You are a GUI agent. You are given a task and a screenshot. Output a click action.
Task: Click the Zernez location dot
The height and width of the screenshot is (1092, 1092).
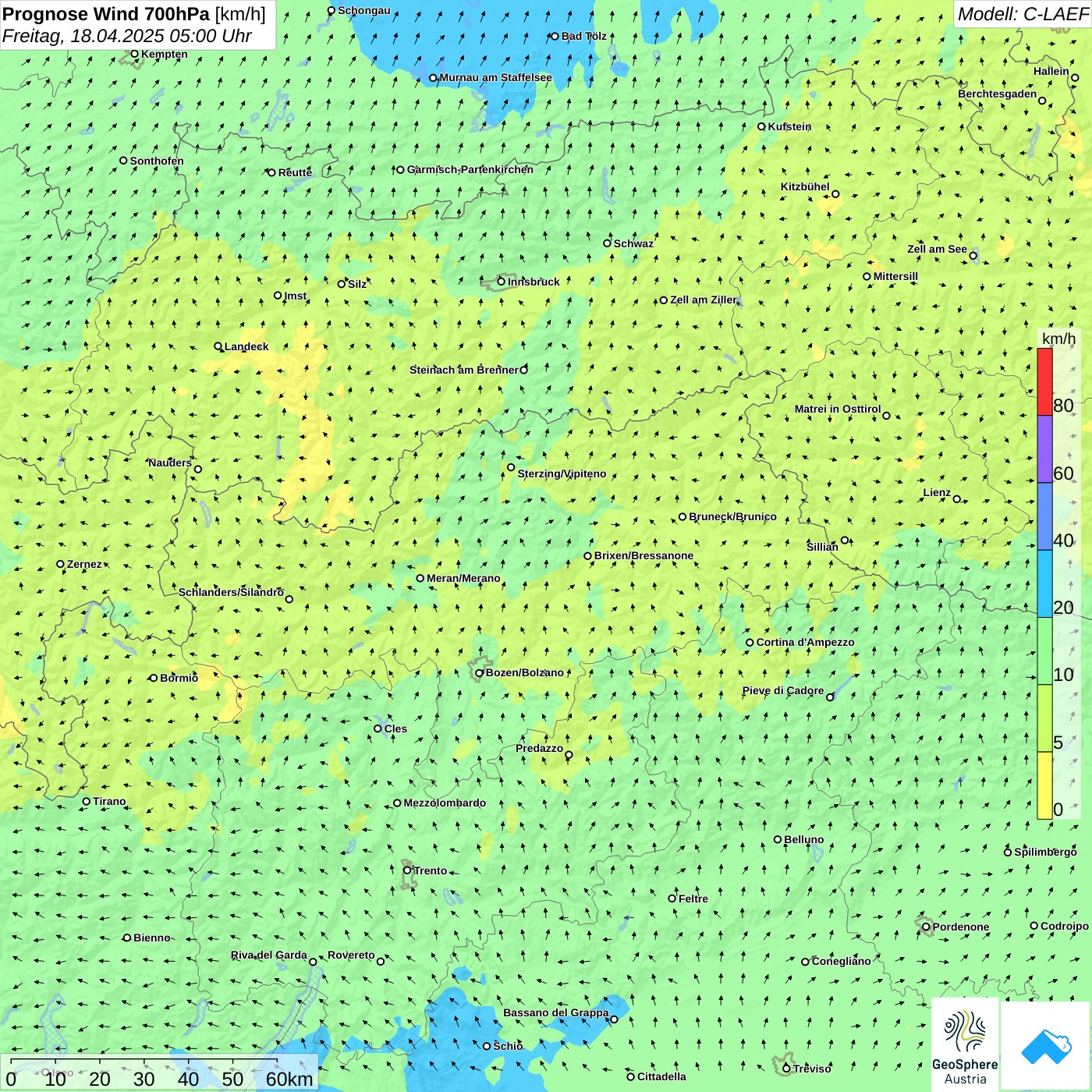(60, 564)
